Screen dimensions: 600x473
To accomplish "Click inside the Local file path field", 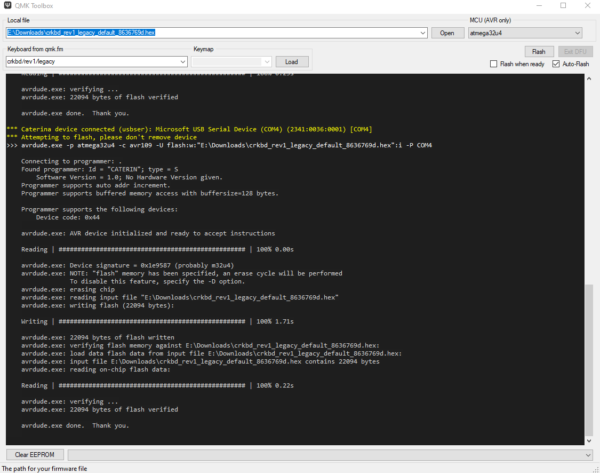I will pos(200,33).
